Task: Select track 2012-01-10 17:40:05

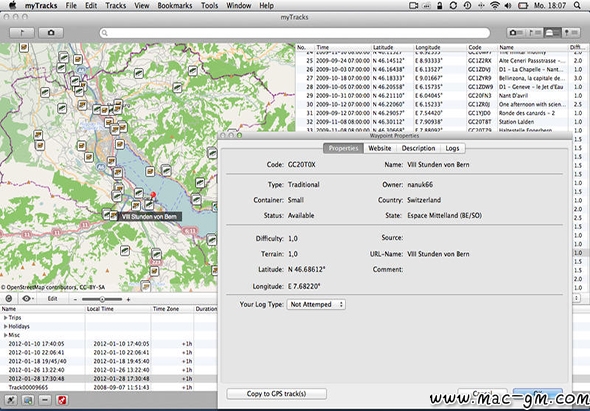Action: tap(109, 344)
